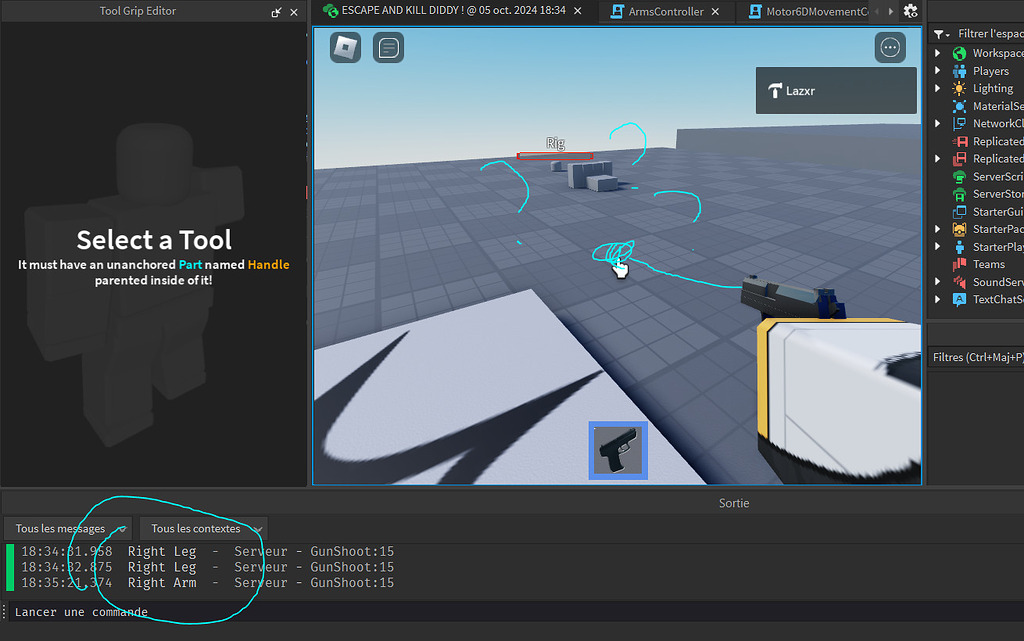Screen dimensions: 1024x641
Task: Select the MaterialService icon
Action: (962, 105)
